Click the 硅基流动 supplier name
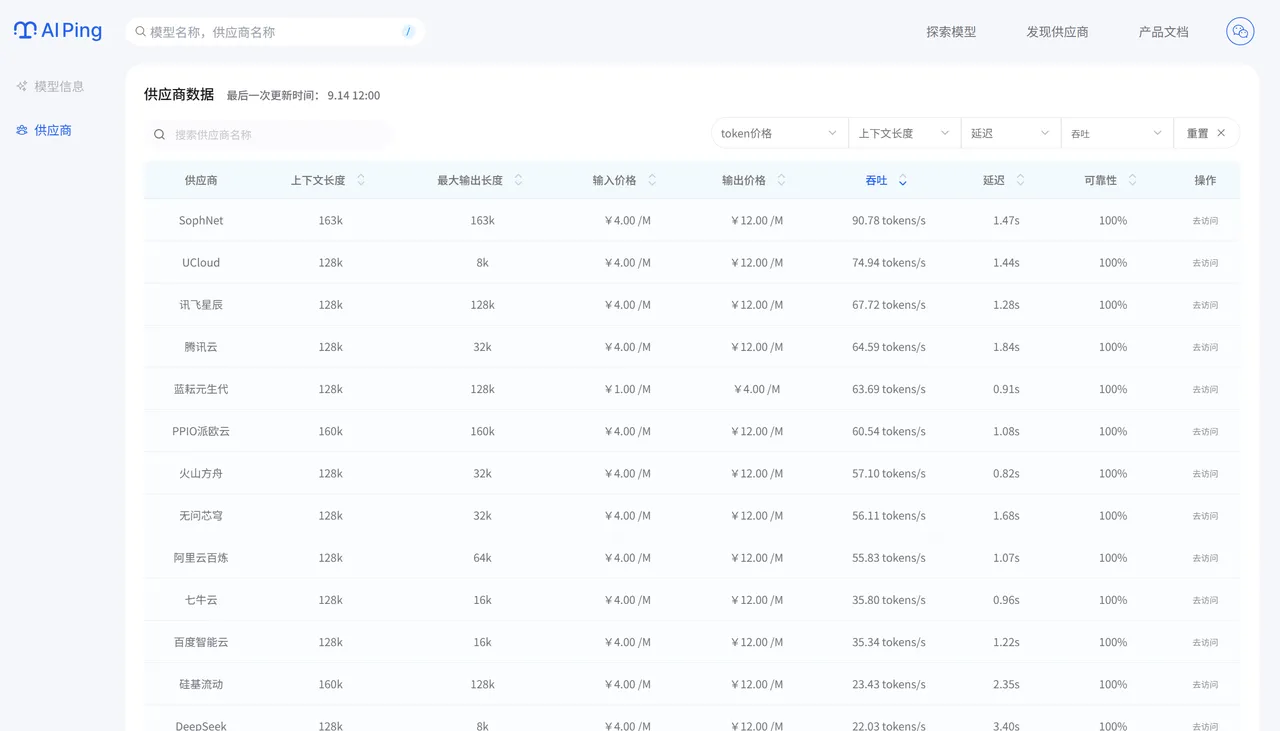The image size is (1280, 731). coord(201,684)
